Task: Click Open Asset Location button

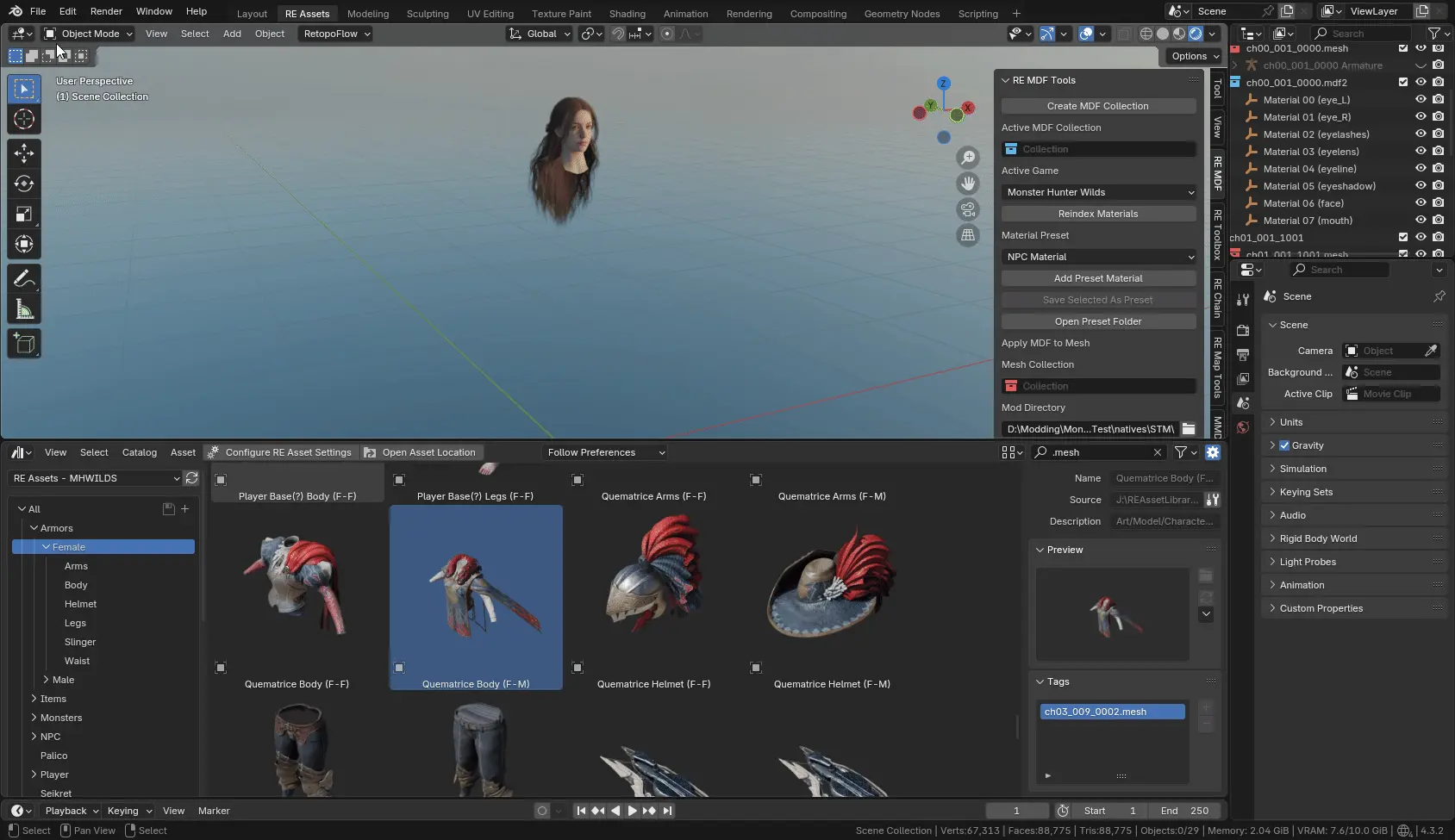Action: [x=421, y=452]
